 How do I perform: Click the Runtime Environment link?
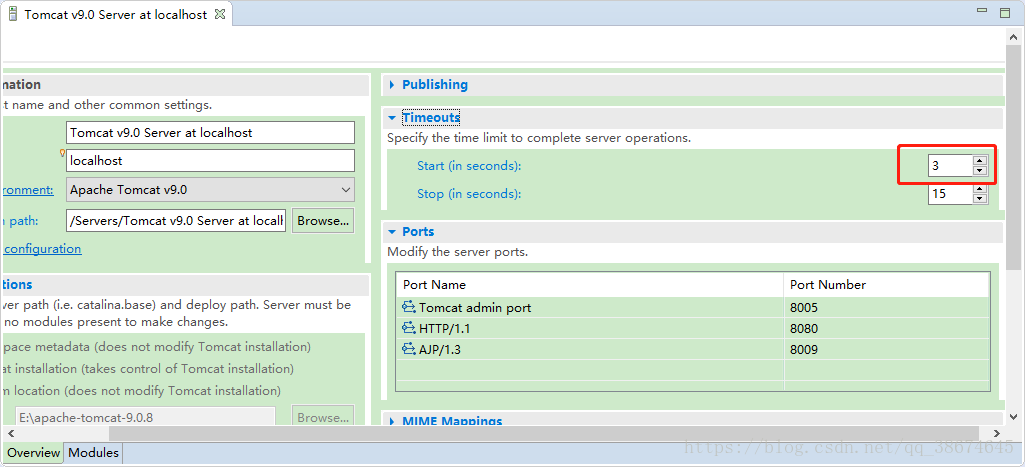[x=26, y=190]
